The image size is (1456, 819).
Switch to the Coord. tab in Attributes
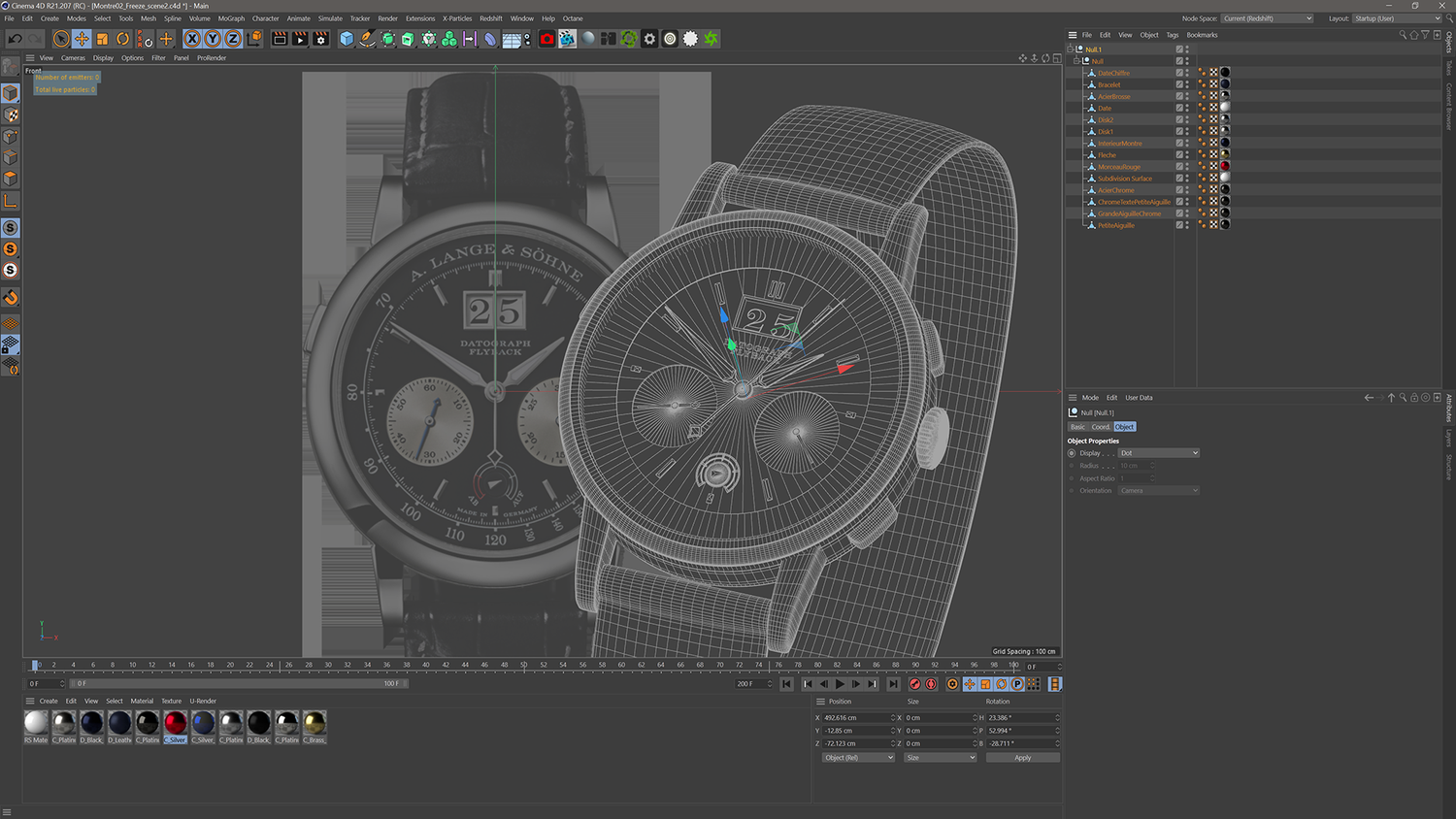tap(1100, 427)
